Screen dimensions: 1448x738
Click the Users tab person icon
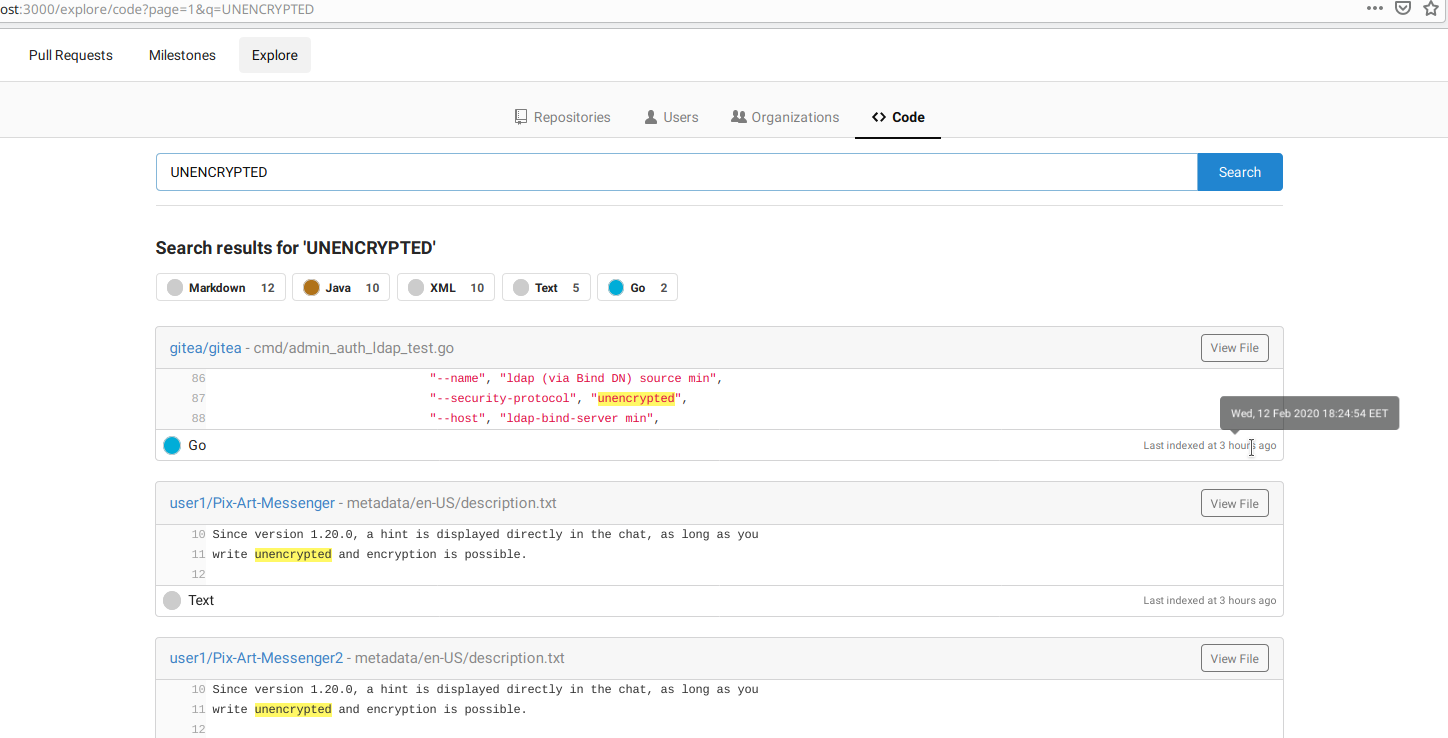click(651, 117)
